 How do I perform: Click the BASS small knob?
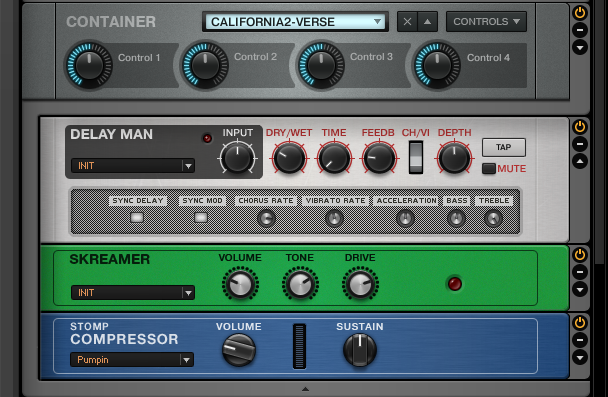[456, 219]
